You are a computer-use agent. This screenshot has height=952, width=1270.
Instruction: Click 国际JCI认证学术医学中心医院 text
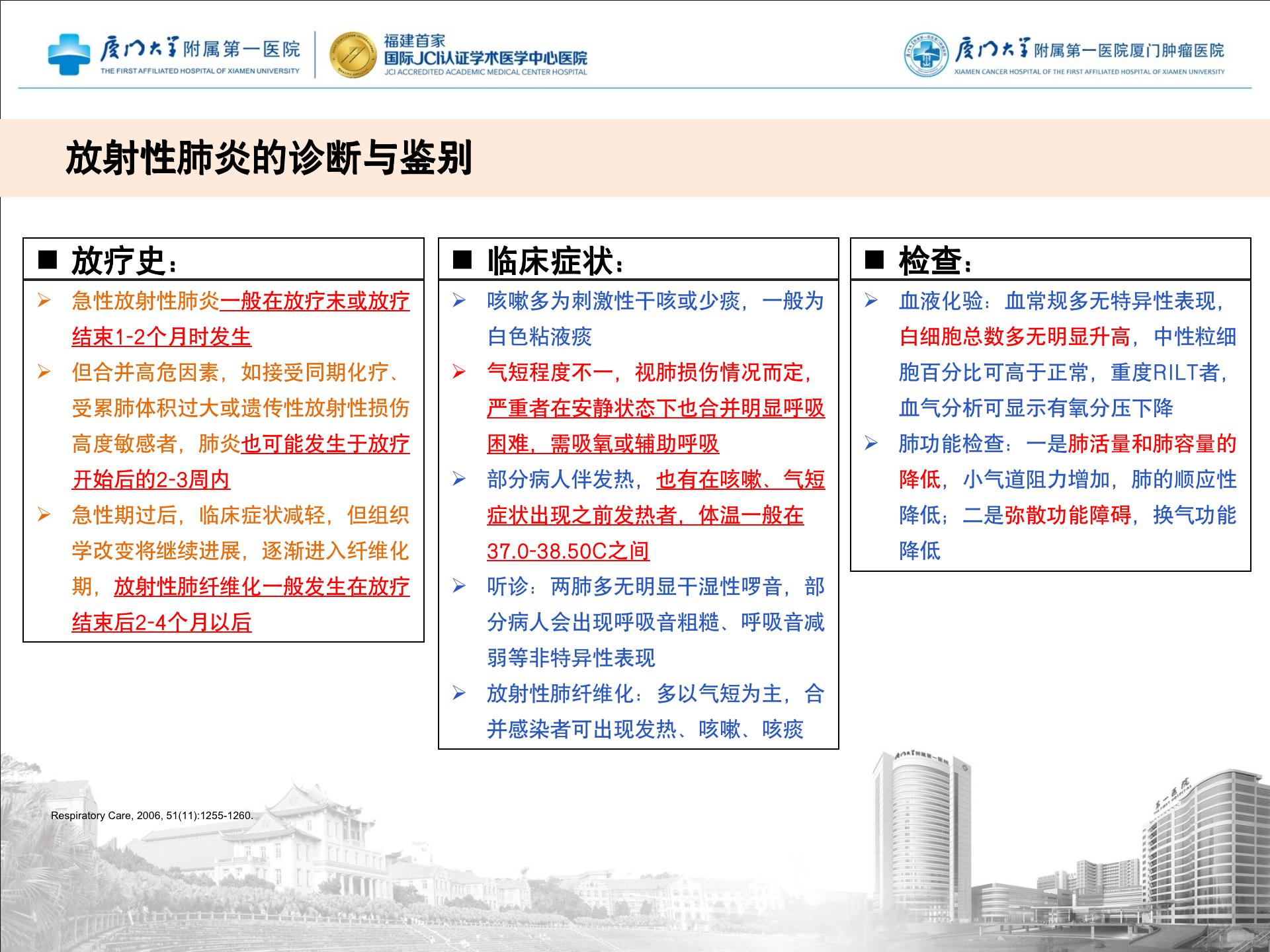[486, 58]
